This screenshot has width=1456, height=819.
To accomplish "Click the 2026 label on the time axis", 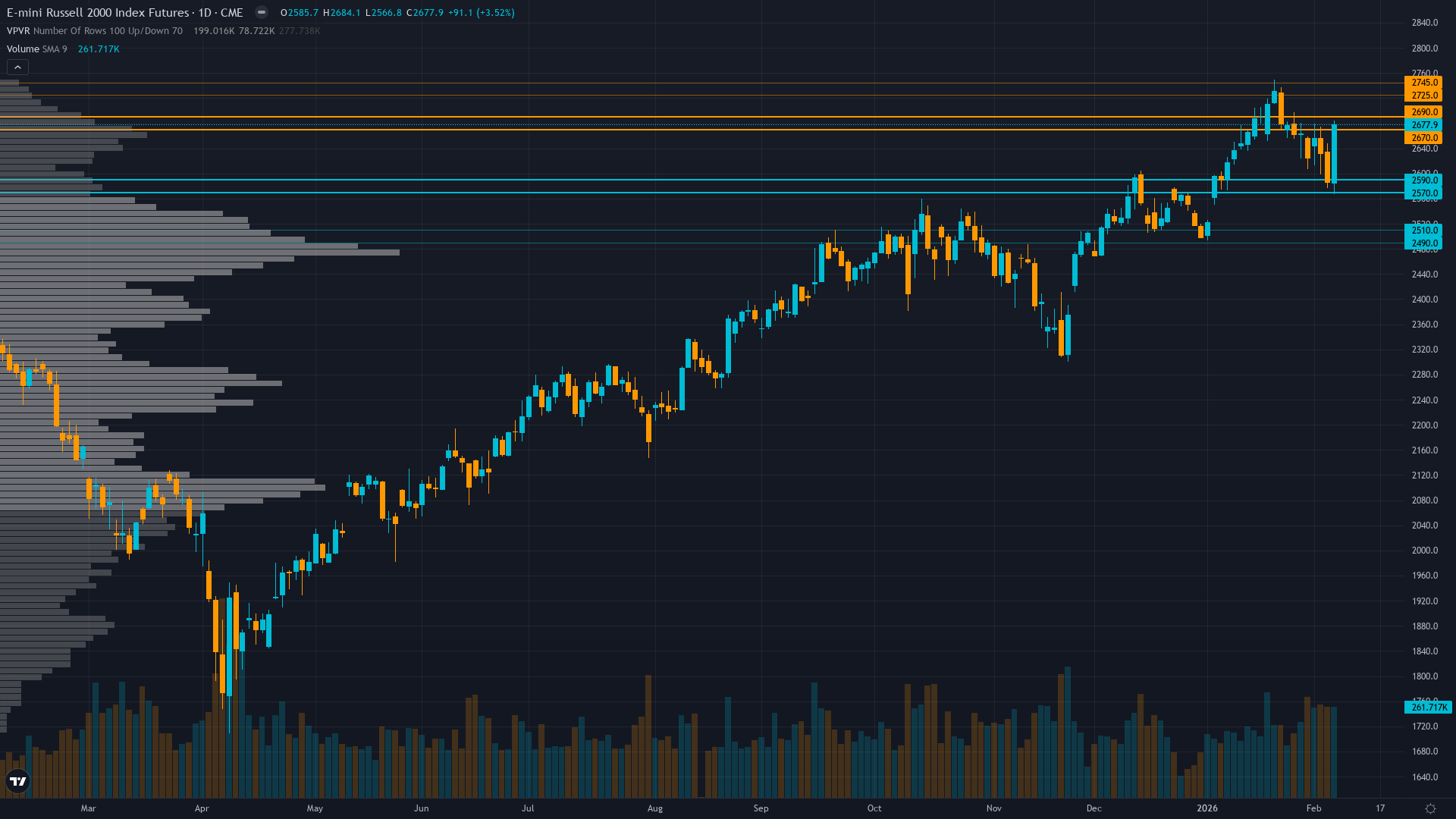I will click(x=1208, y=809).
